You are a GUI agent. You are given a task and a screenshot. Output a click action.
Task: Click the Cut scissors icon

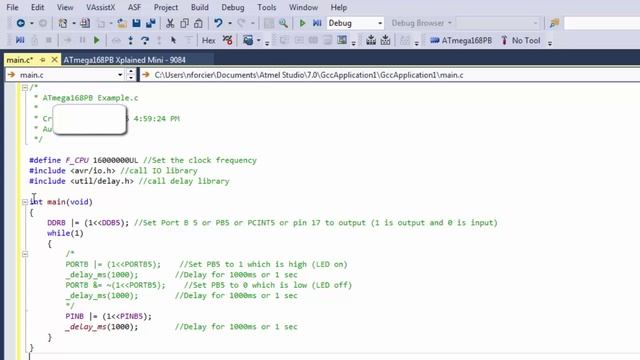[x=170, y=23]
